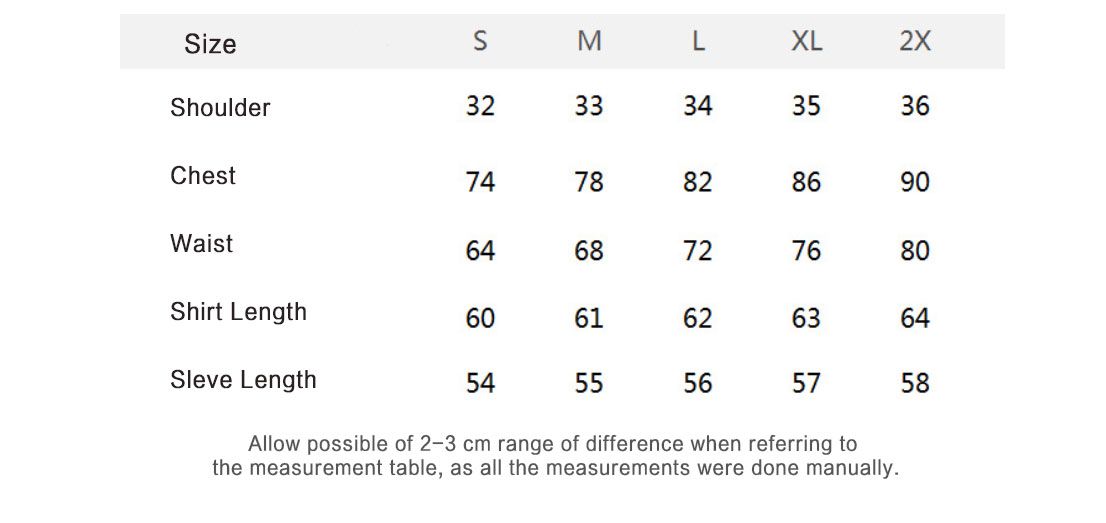Viewport: 1106px width, 523px height.
Task: Click Waist value 72 for size L
Action: pos(698,250)
